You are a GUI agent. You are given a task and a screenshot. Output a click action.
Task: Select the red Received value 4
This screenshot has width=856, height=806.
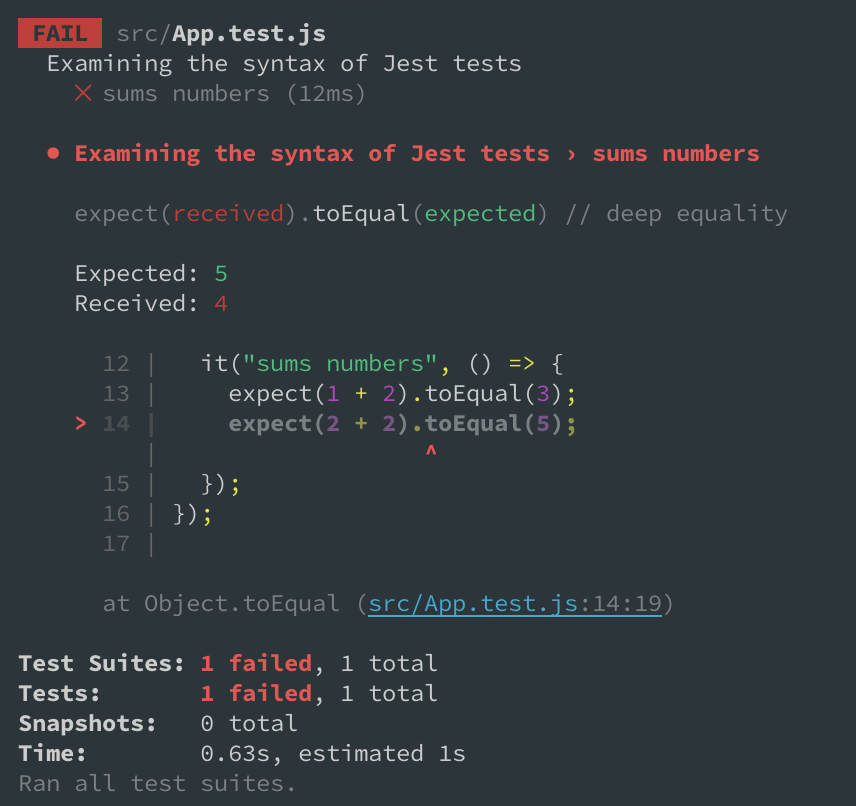click(221, 304)
